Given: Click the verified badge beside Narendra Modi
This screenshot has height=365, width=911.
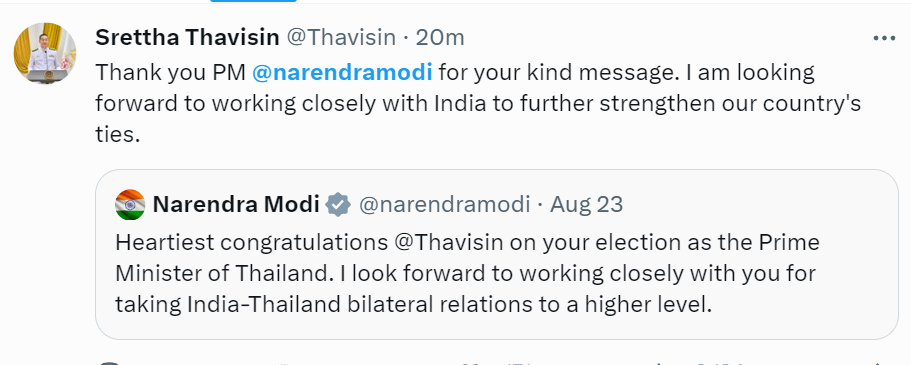Looking at the screenshot, I should point(338,205).
